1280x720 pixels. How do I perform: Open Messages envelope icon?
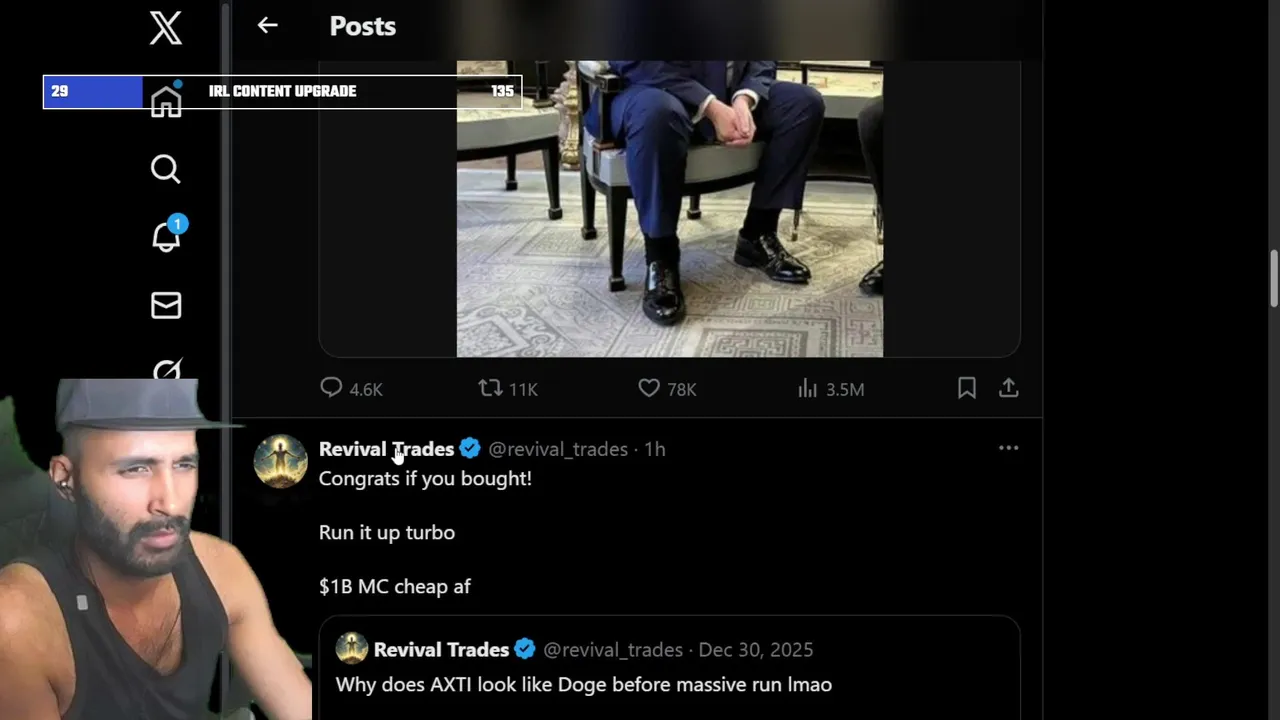(x=166, y=305)
